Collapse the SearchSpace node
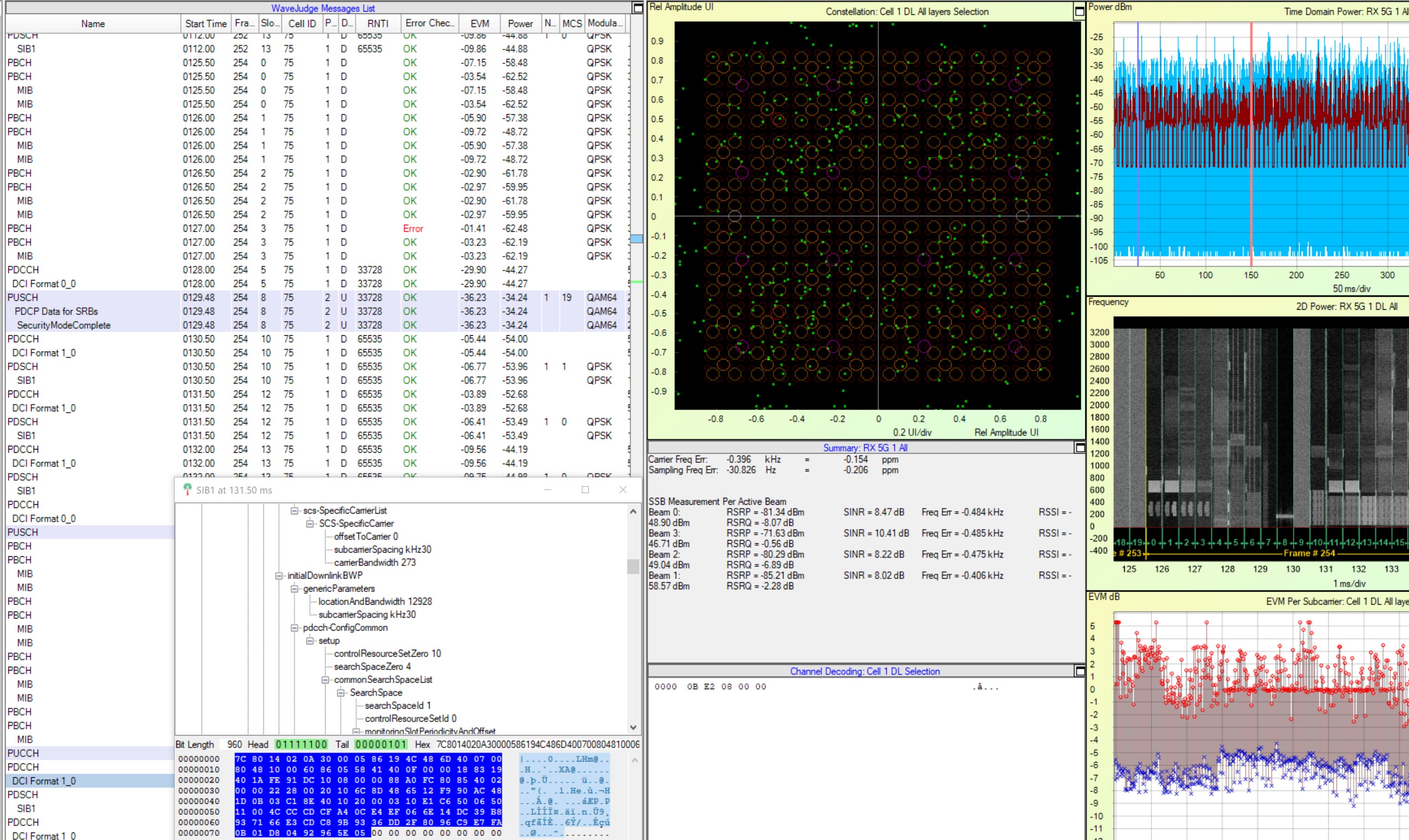Screen dimensions: 1409x840 (x=341, y=693)
